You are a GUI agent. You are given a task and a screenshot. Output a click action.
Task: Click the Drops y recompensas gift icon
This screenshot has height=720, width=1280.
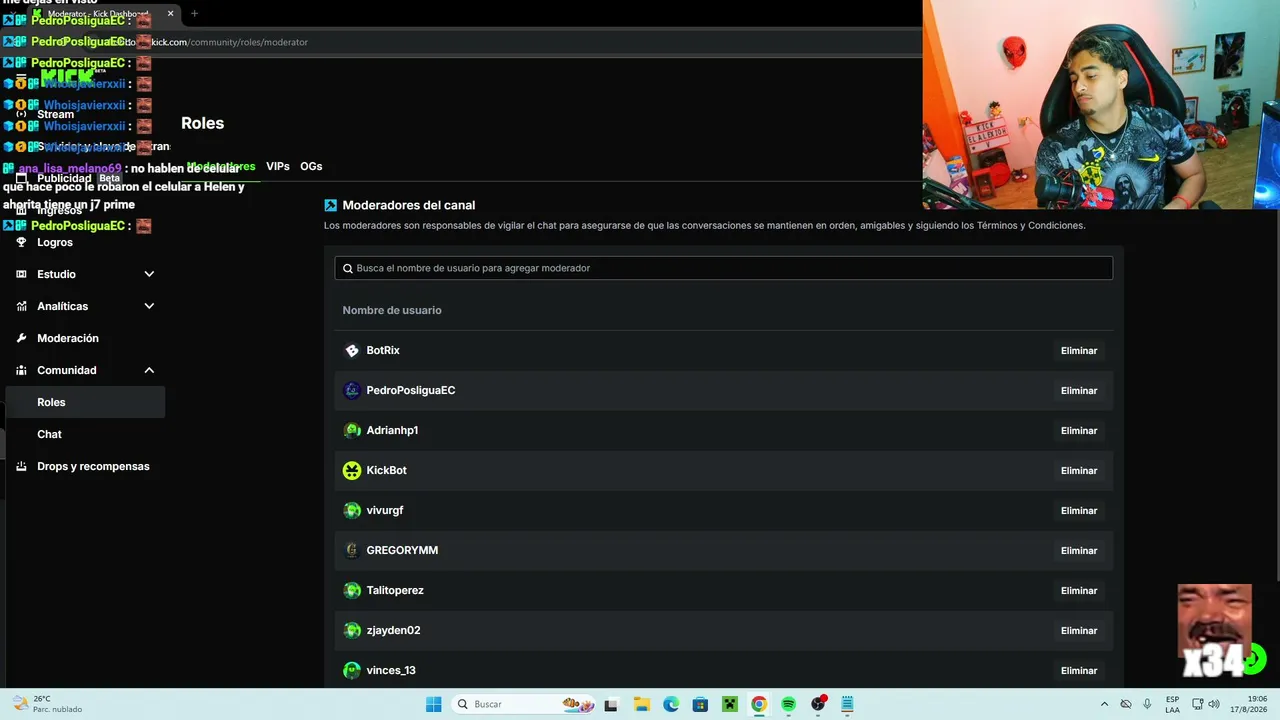(21, 466)
